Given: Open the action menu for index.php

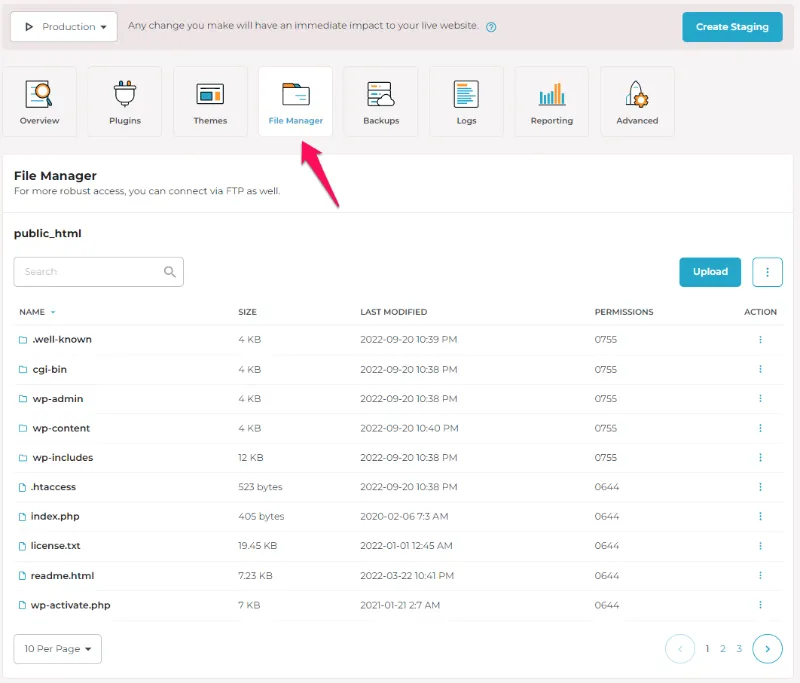Looking at the screenshot, I should (762, 517).
